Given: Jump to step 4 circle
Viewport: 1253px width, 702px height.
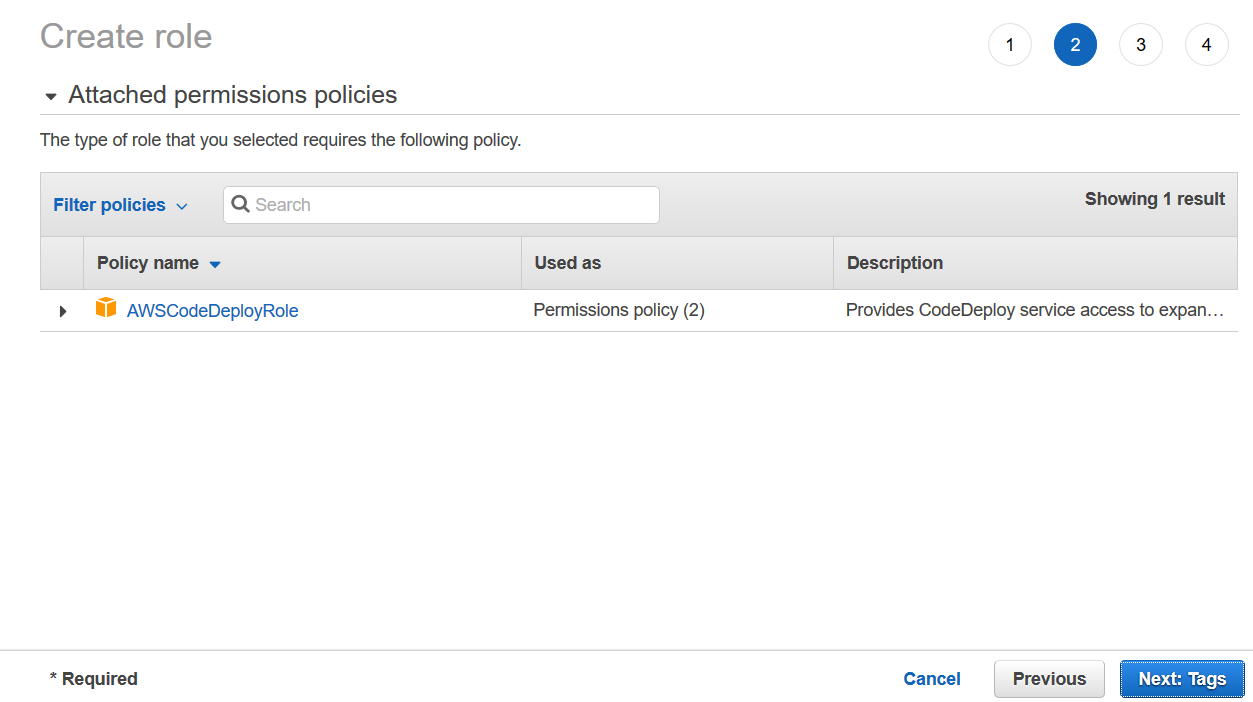Looking at the screenshot, I should pyautogui.click(x=1207, y=45).
